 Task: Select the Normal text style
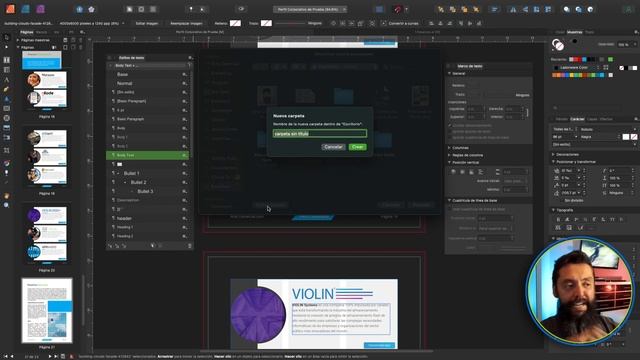(x=148, y=83)
